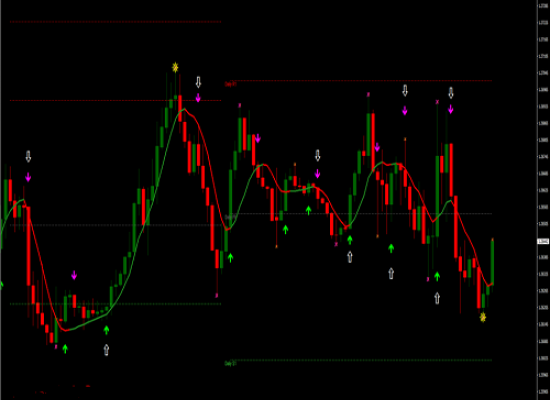Click the green dotted support line through the left trough

(x=115, y=304)
